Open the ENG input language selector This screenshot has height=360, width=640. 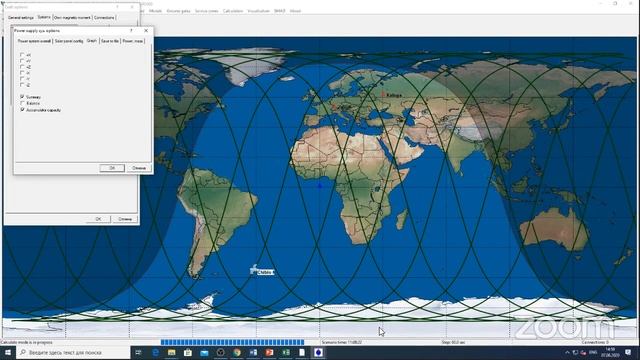(x=593, y=352)
